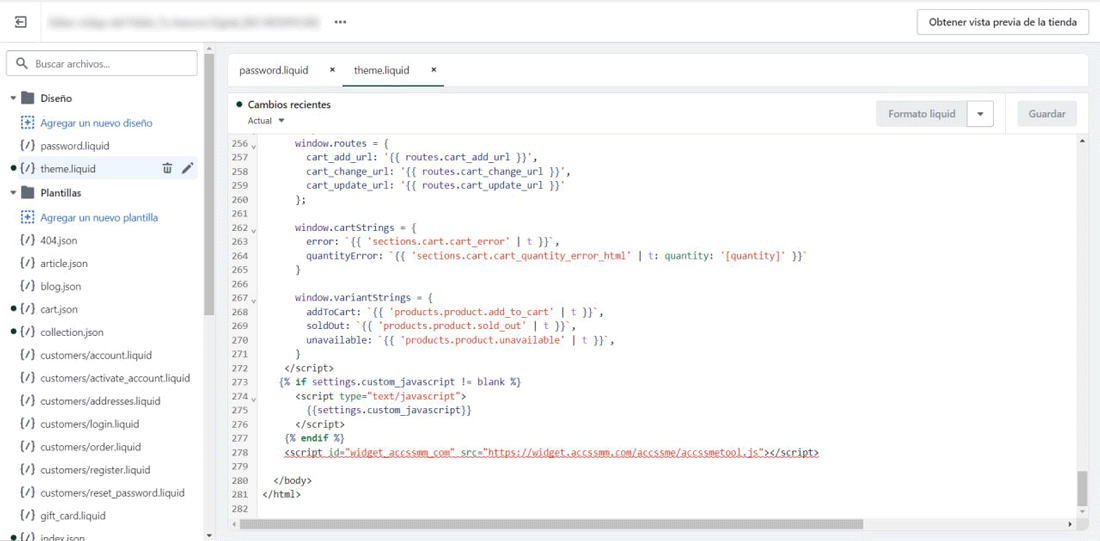Delete theme.liquid with trash icon

(x=167, y=168)
